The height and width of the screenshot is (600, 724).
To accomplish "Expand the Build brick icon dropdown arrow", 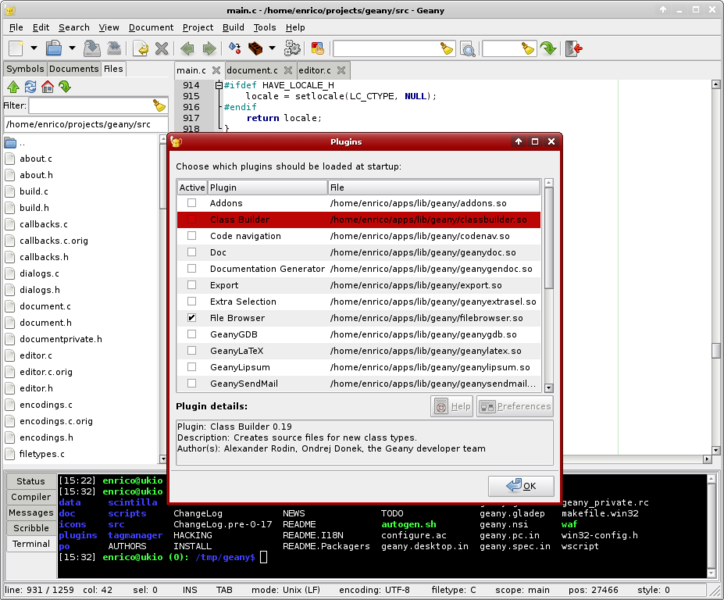I will 273,48.
